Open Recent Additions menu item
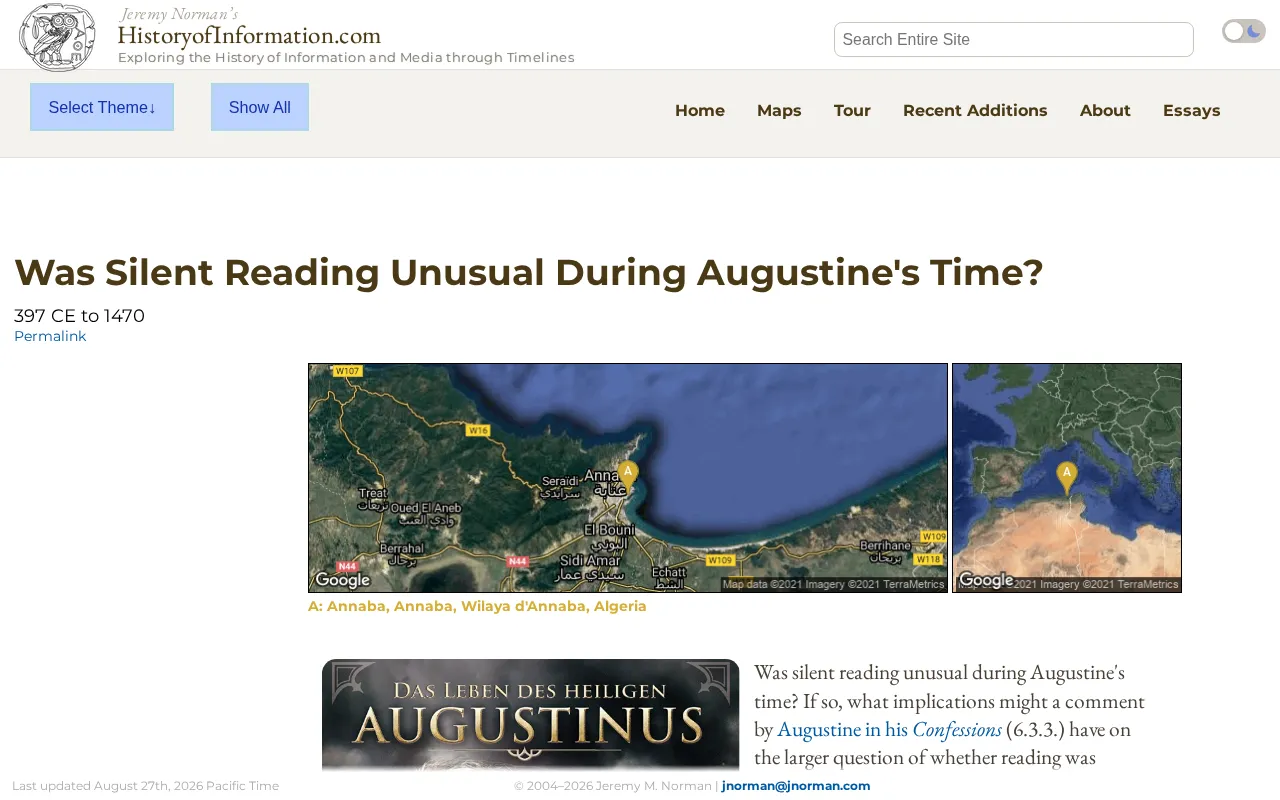 [975, 111]
